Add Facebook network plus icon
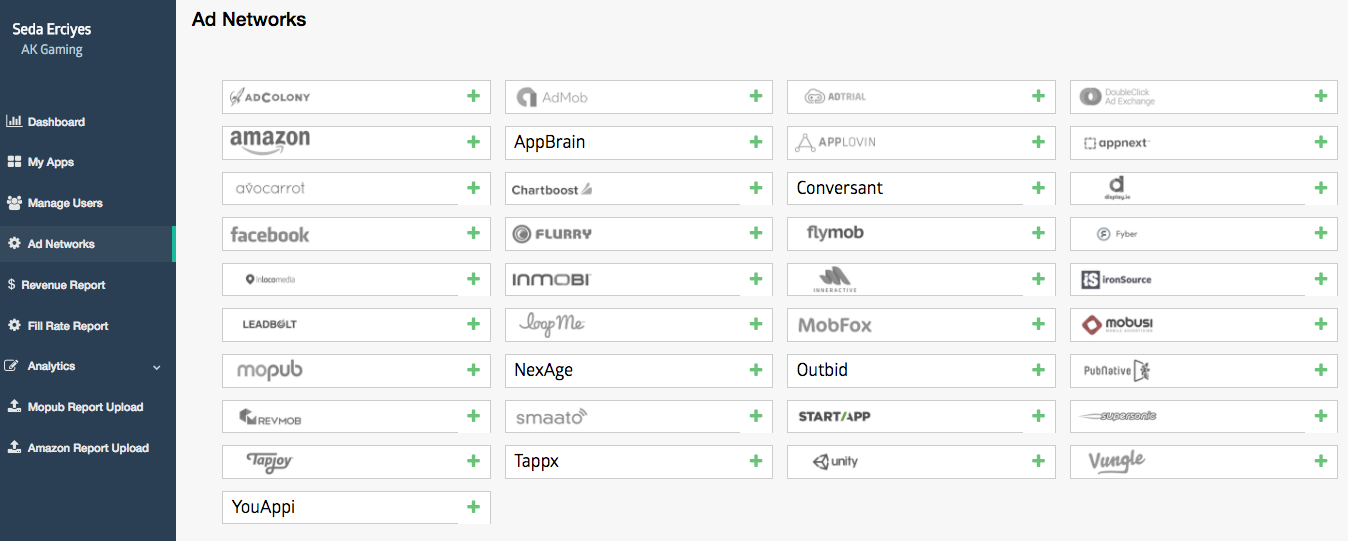This screenshot has width=1348, height=541. (x=473, y=233)
